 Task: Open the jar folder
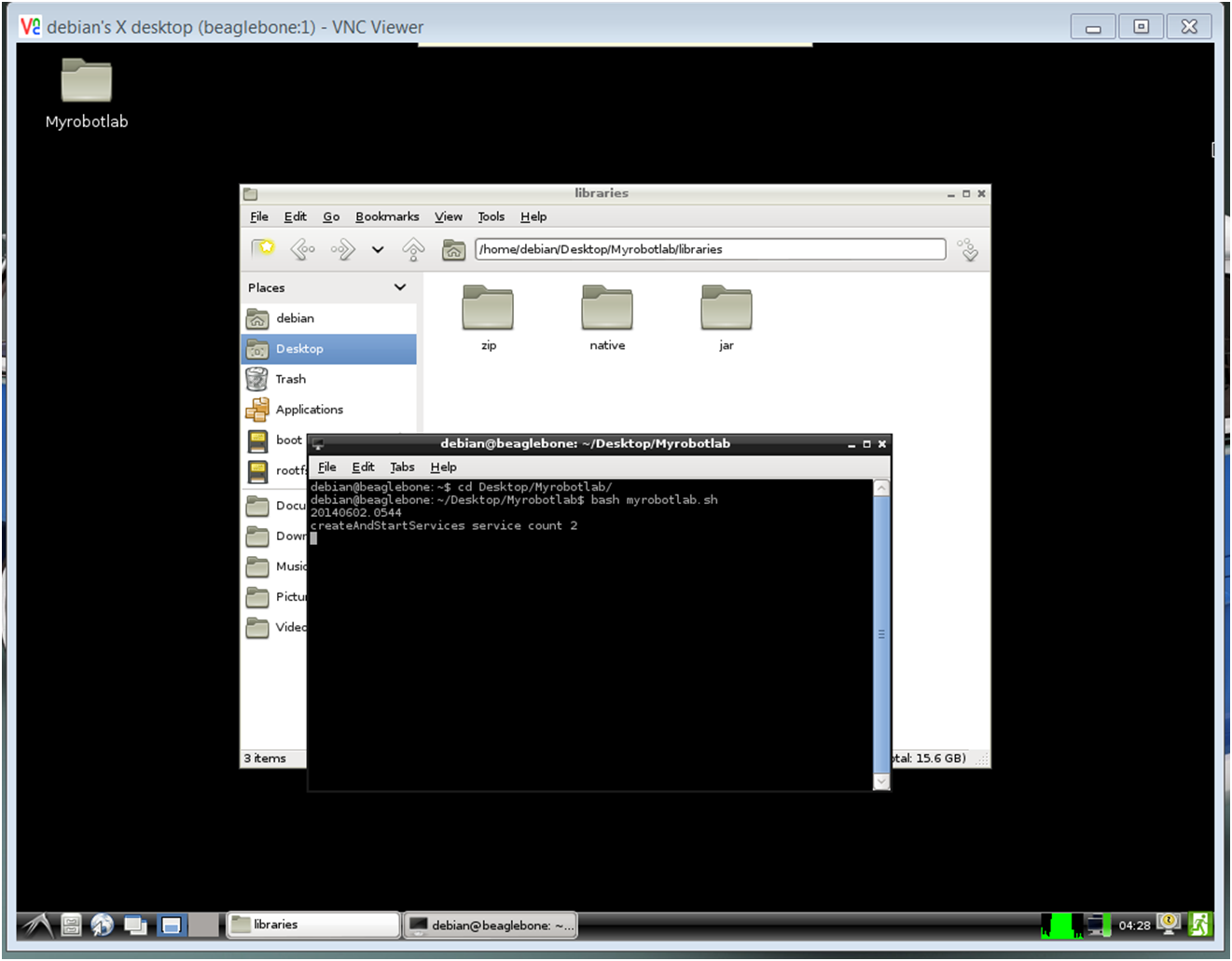[727, 318]
